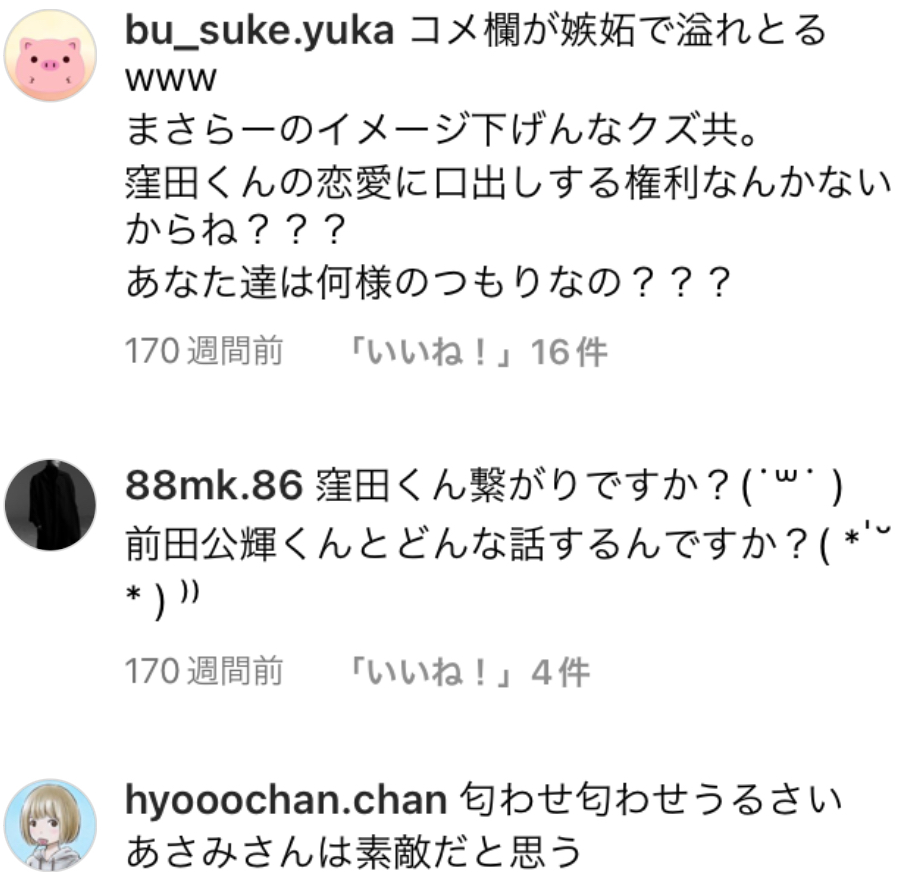Select comment line 前田公輝くんとどんな話するんですか
Viewport: 899px width, 887px height.
coord(509,543)
